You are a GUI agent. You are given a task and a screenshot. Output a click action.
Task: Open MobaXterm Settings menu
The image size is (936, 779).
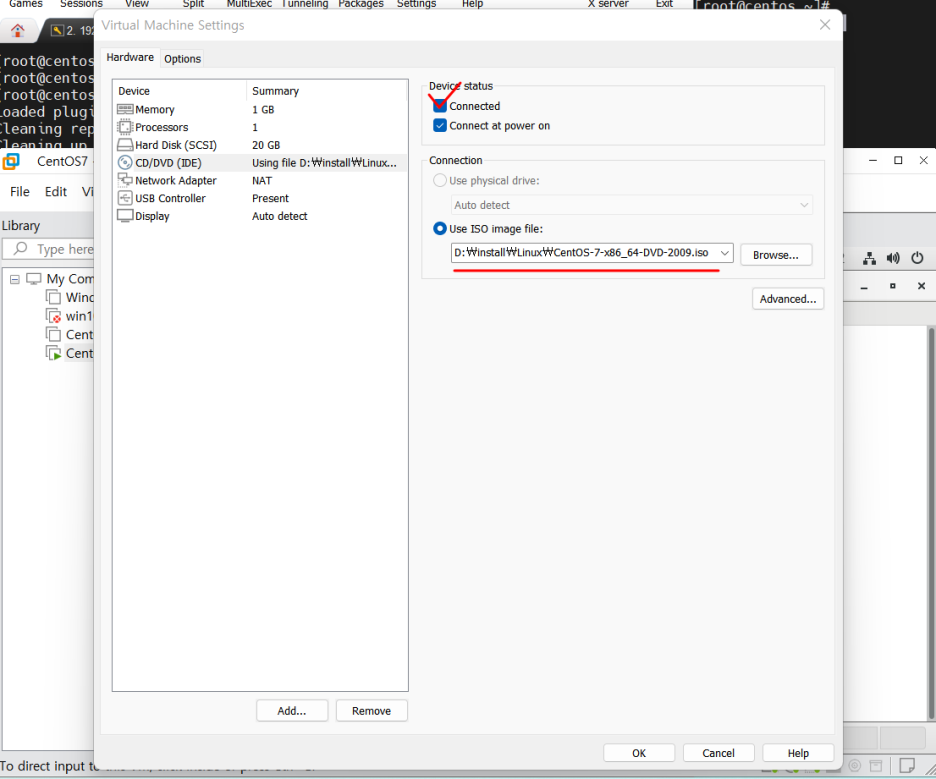[x=416, y=4]
